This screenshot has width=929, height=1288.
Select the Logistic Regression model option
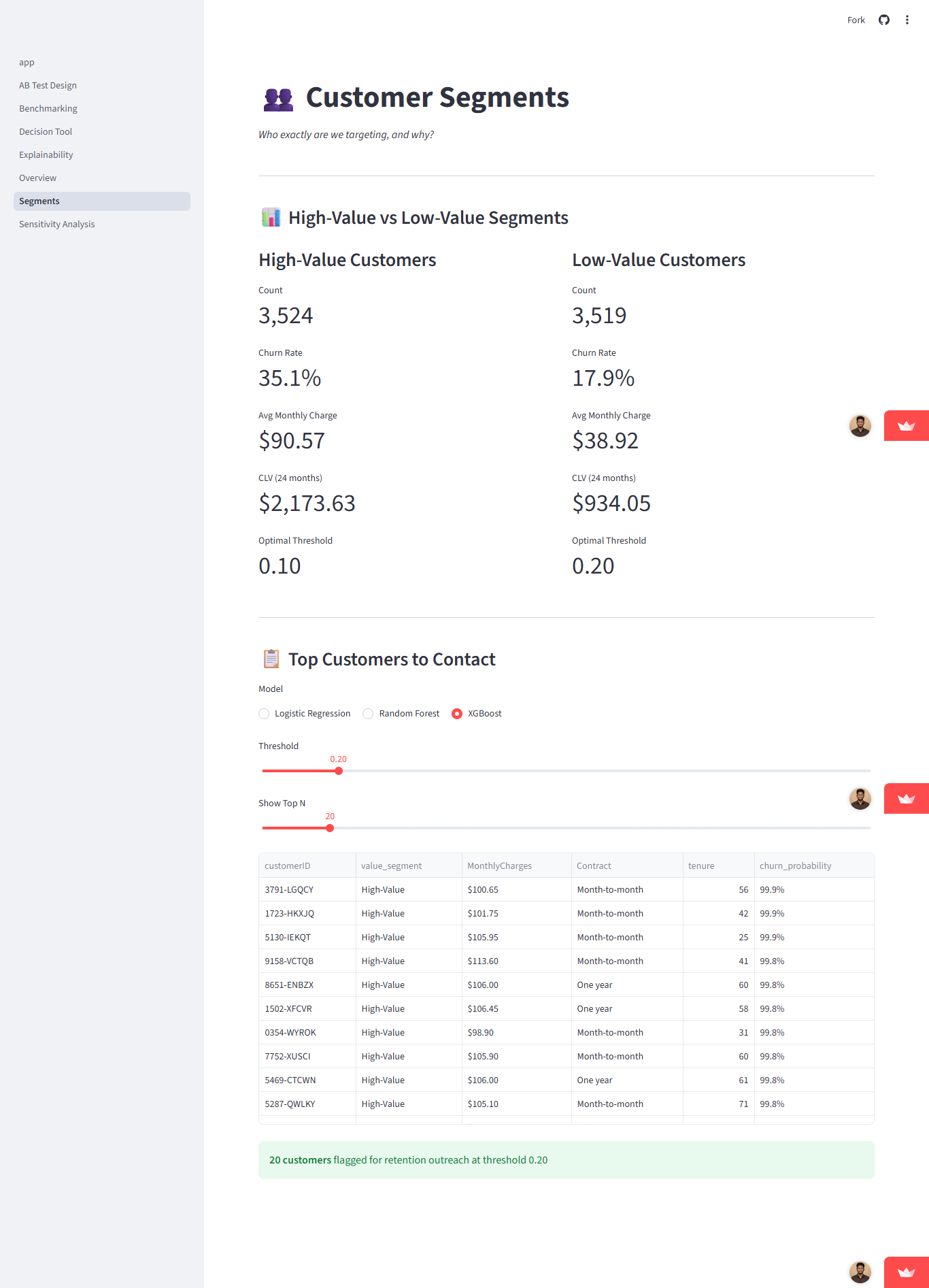[305, 714]
